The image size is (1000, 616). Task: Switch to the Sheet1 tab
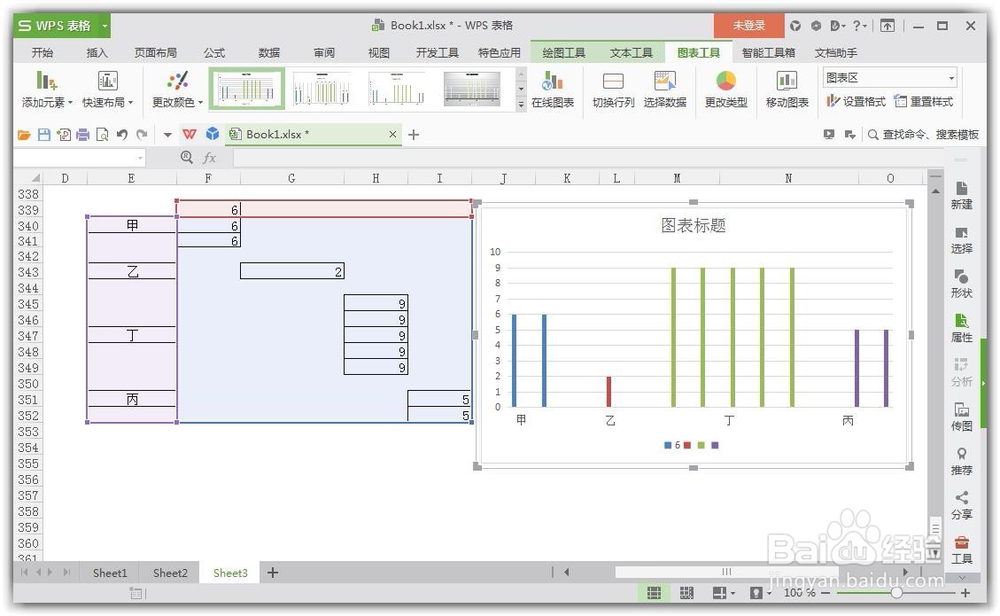click(x=110, y=573)
